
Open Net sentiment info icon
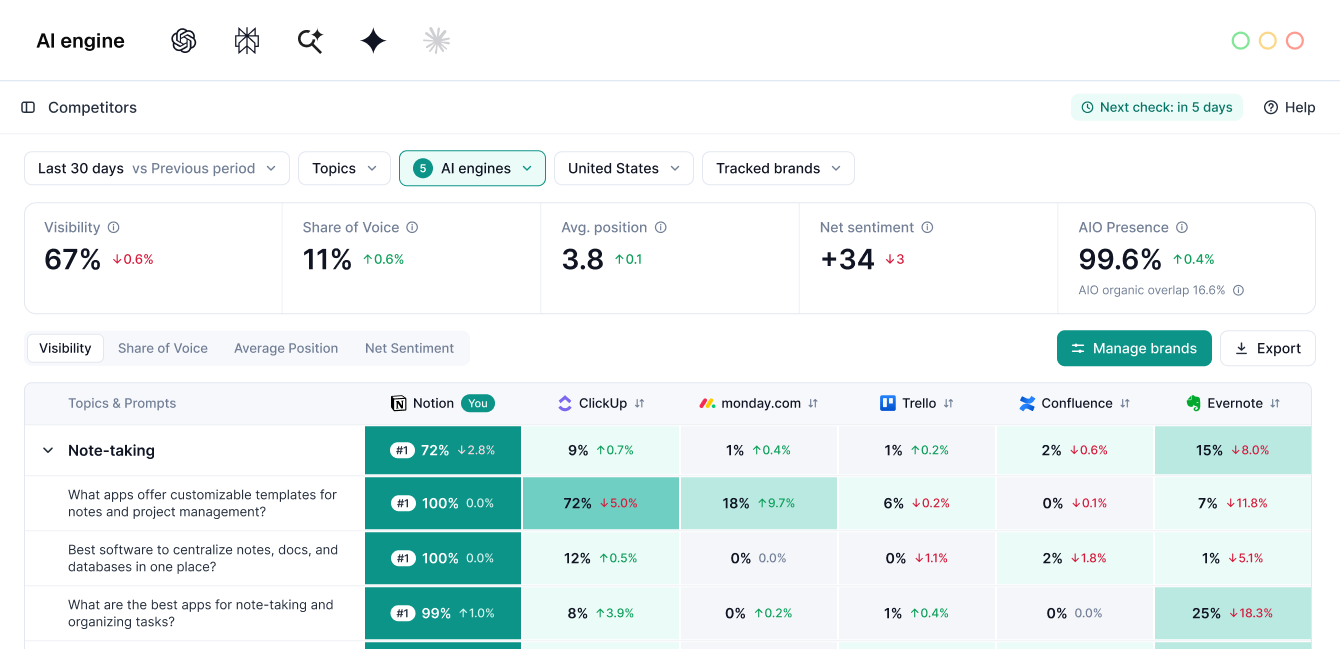(x=927, y=227)
